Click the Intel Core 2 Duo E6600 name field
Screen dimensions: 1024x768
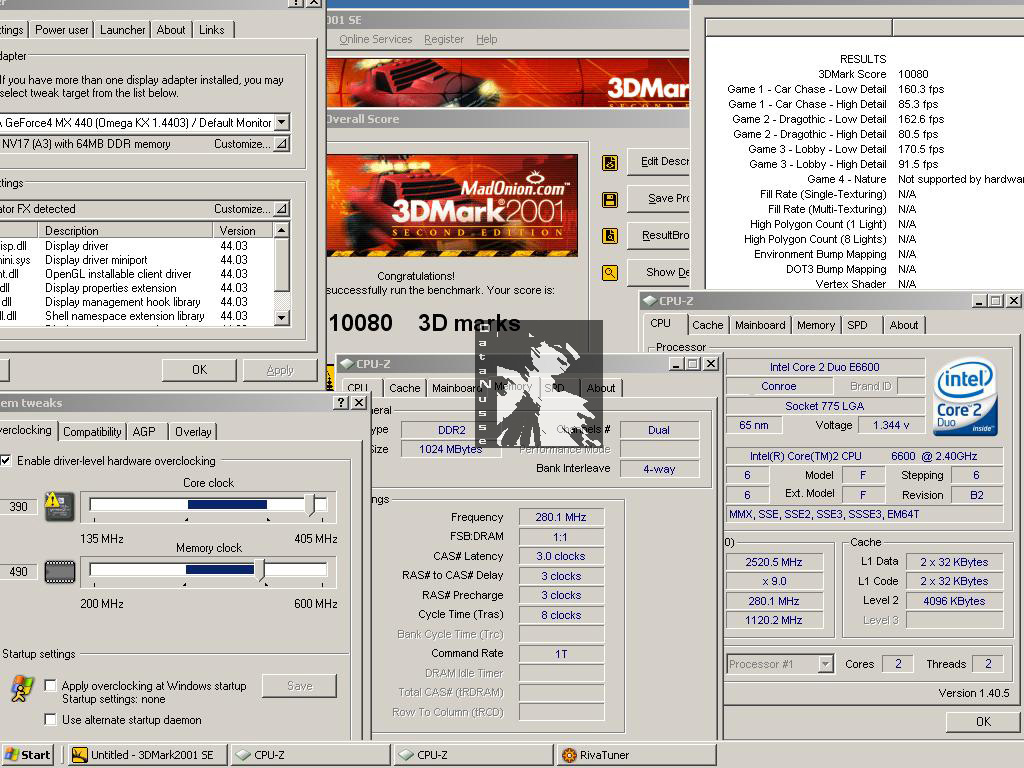tap(825, 367)
